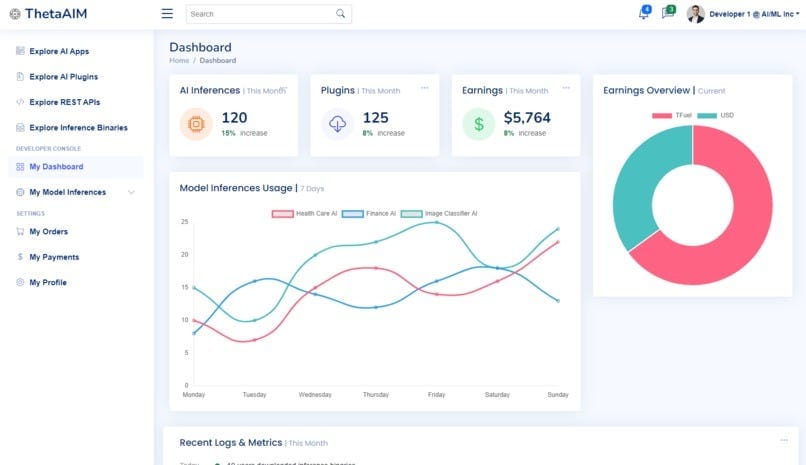Toggle Finance AI legend series

[x=369, y=214]
